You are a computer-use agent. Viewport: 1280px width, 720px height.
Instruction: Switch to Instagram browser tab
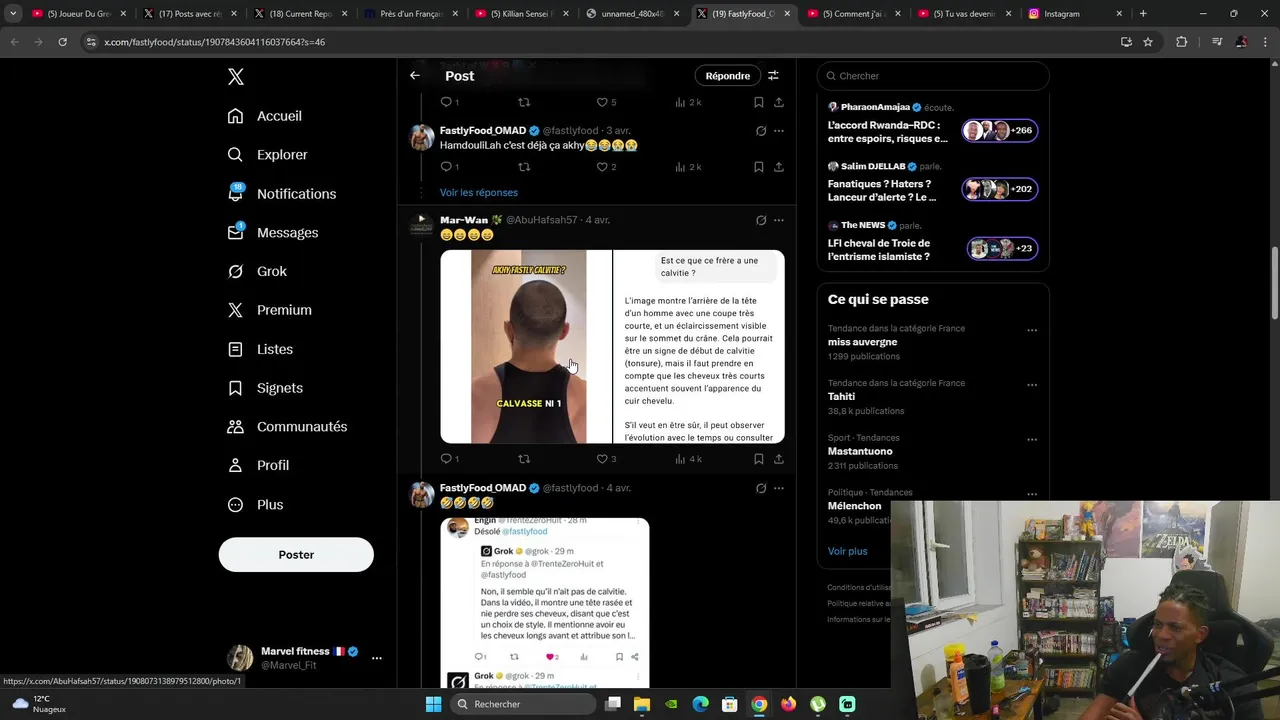[1073, 14]
